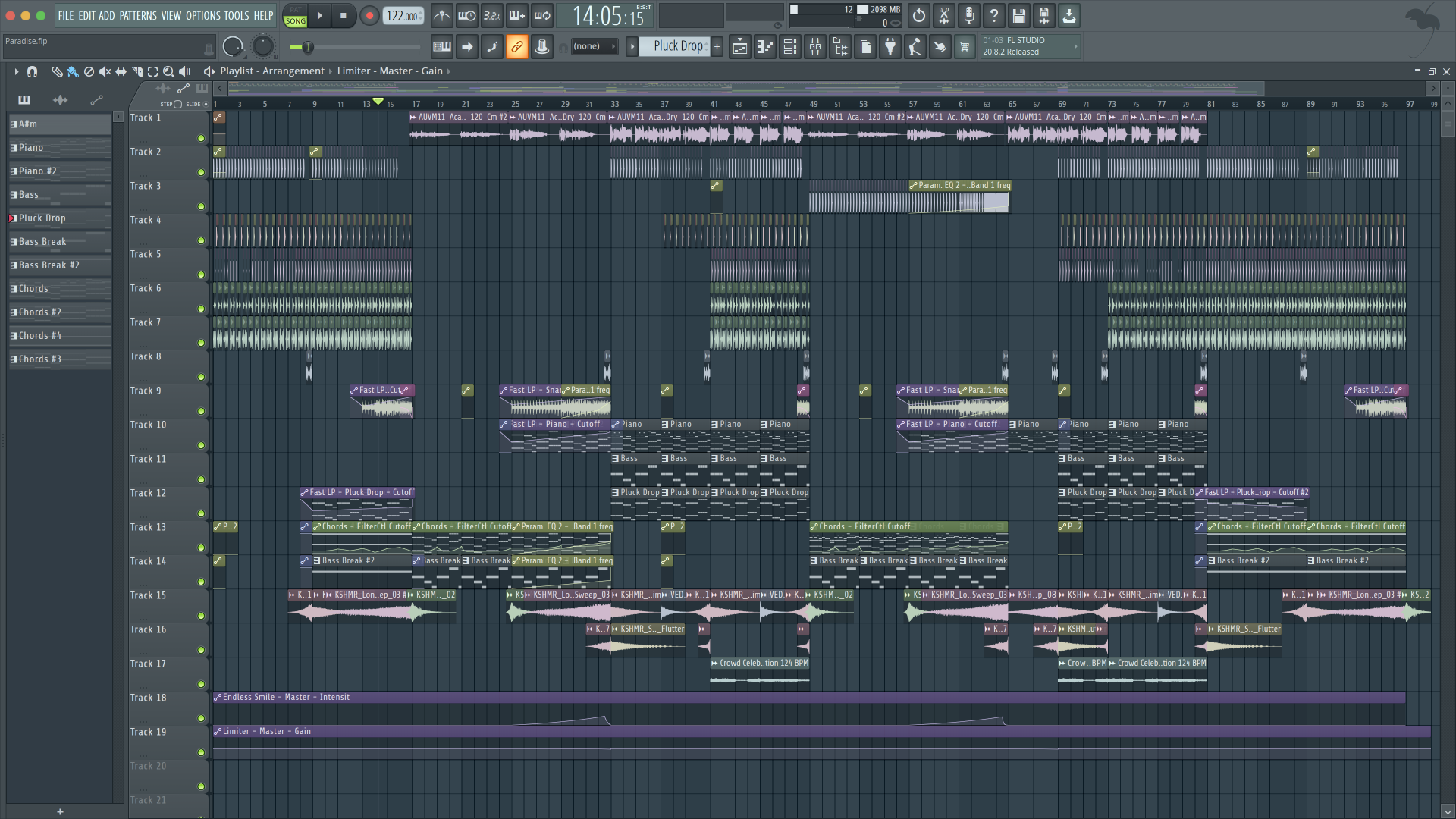
Task: Toggle PAT/SONG mode switch
Action: coord(296,16)
